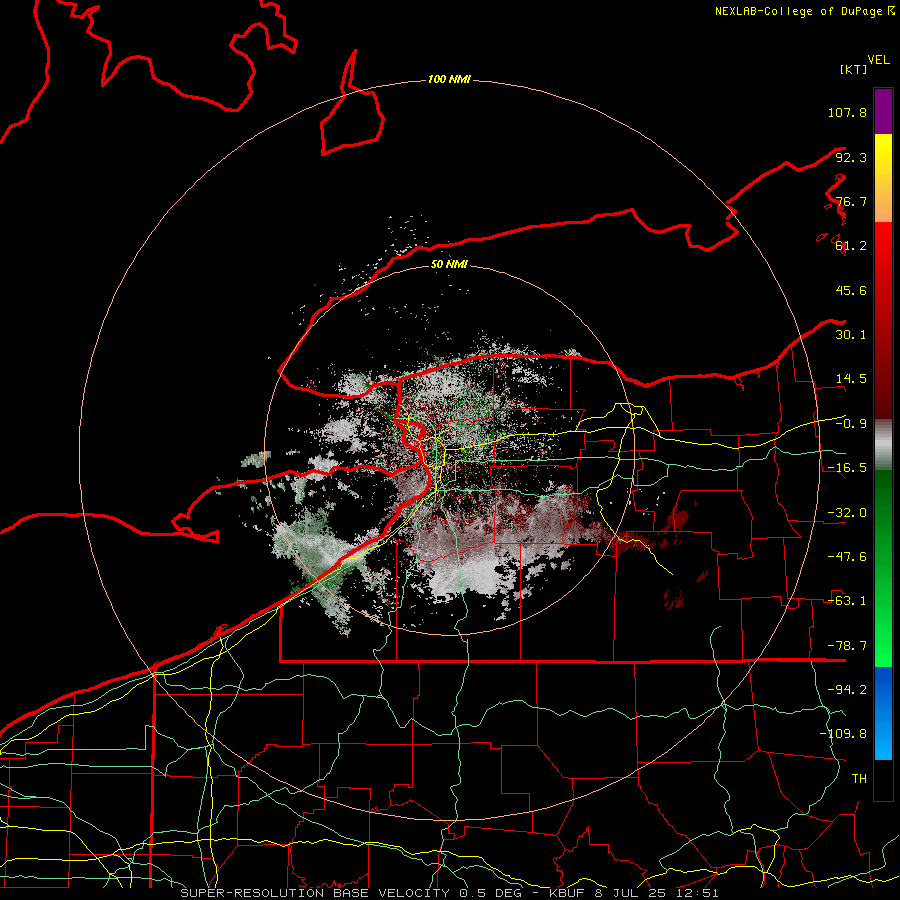
Task: Click the purple segment of color bar
Action: click(883, 111)
